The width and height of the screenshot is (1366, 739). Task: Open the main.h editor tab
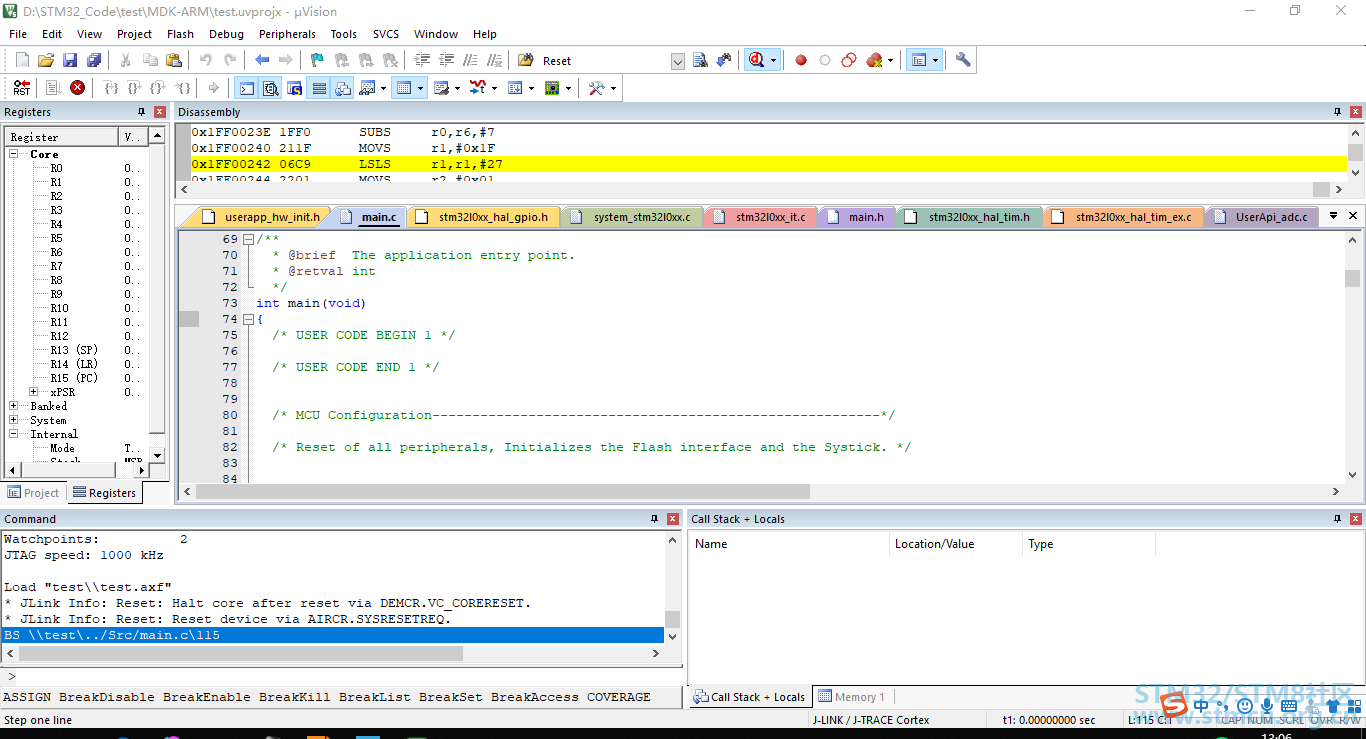856,217
